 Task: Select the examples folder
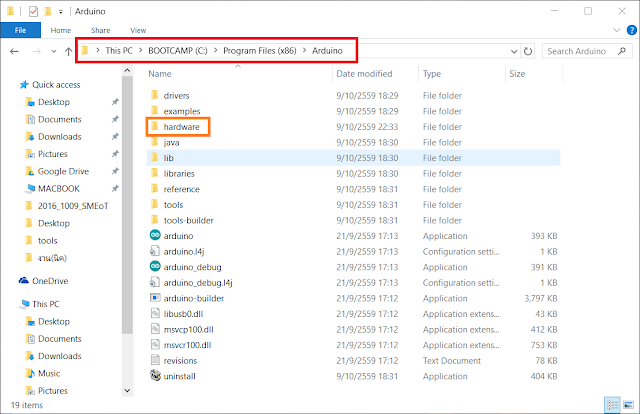pos(353,111)
